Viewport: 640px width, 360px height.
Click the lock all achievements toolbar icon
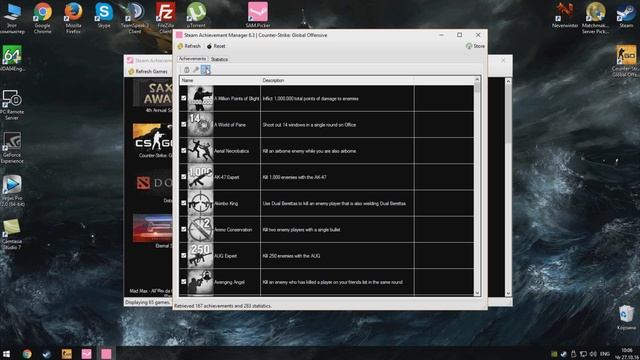187,70
